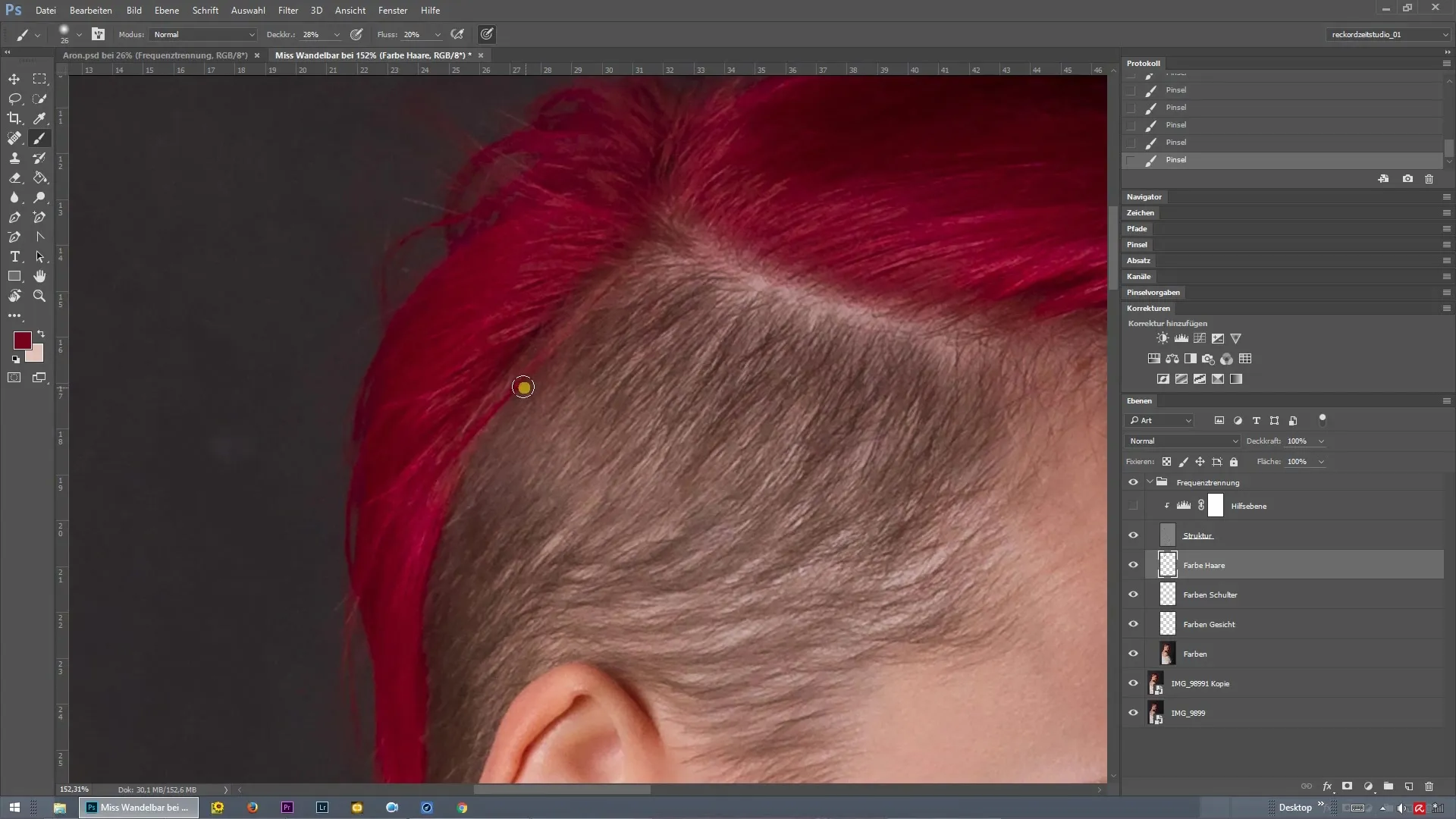Select the Spot Healing Brush tool
Screen dimensions: 1456x819
[x=14, y=138]
